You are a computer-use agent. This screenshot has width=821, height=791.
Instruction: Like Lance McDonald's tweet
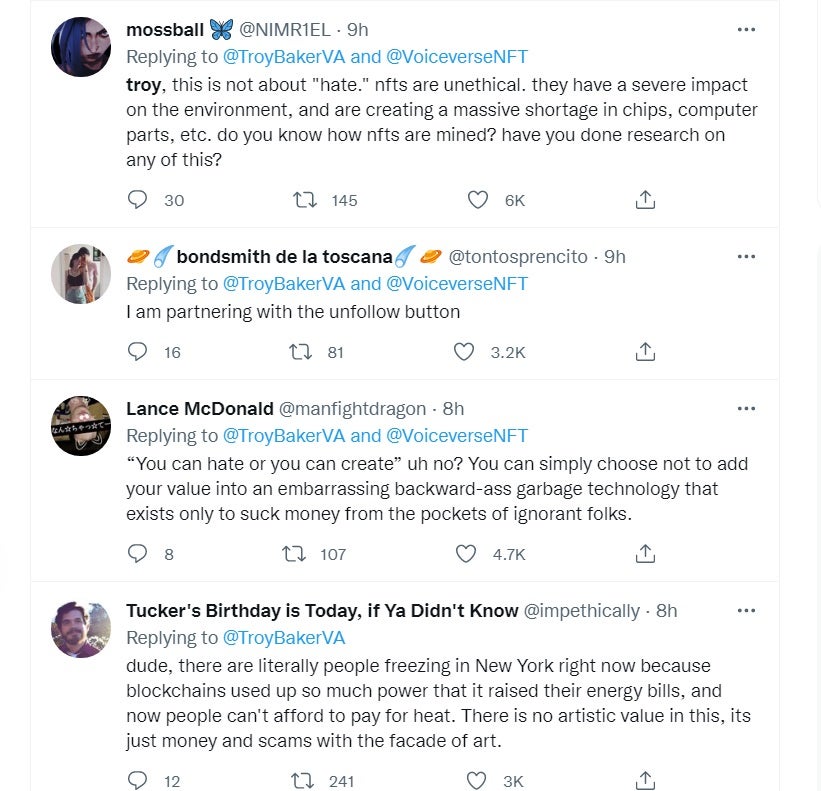[464, 553]
